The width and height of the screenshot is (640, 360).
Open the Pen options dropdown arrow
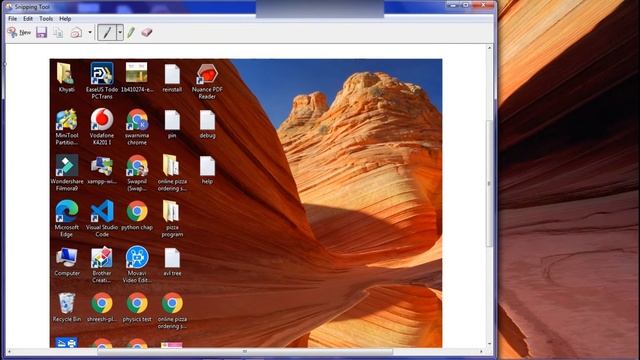(120, 32)
